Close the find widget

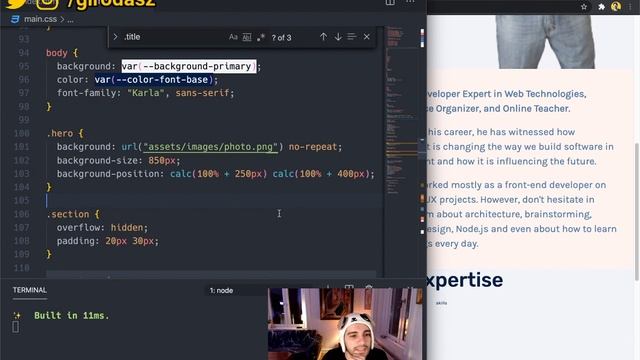[367, 37]
